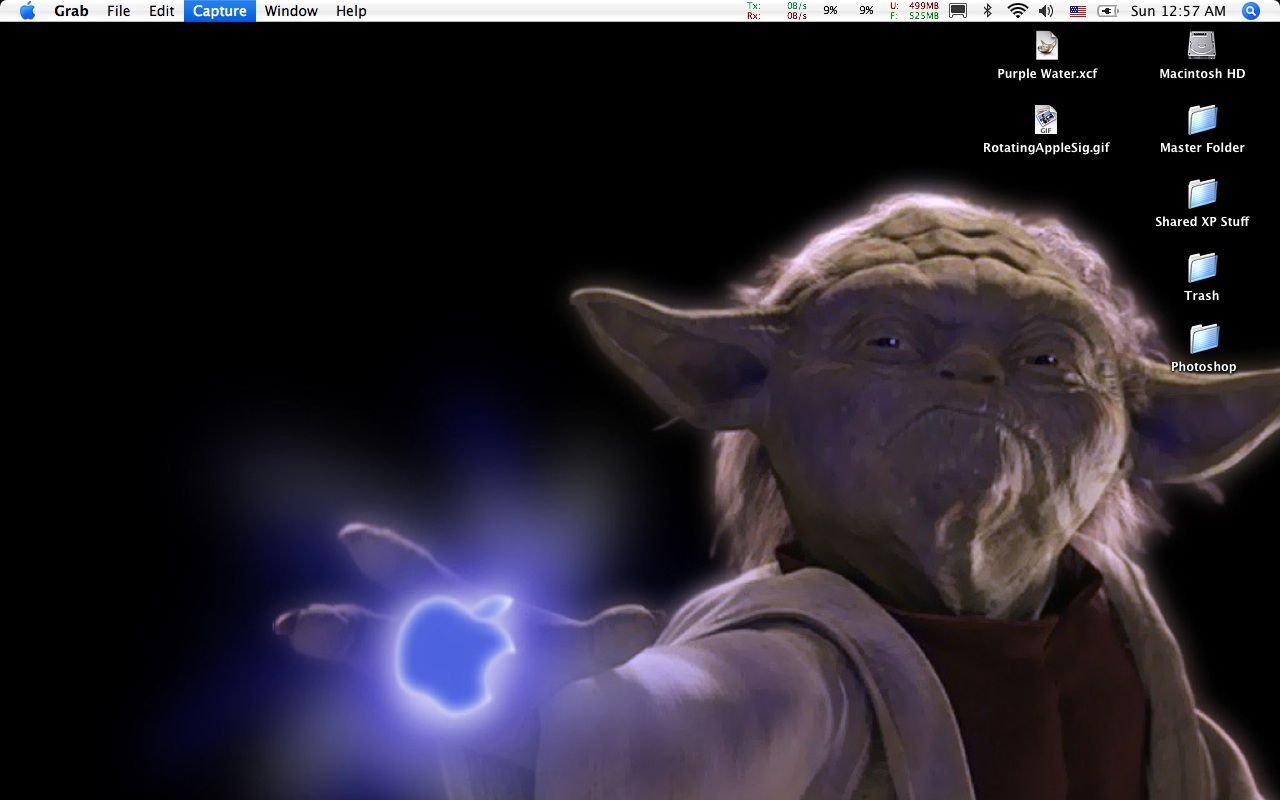
Task: Click the Shared XP Stuff label
Action: (1202, 222)
